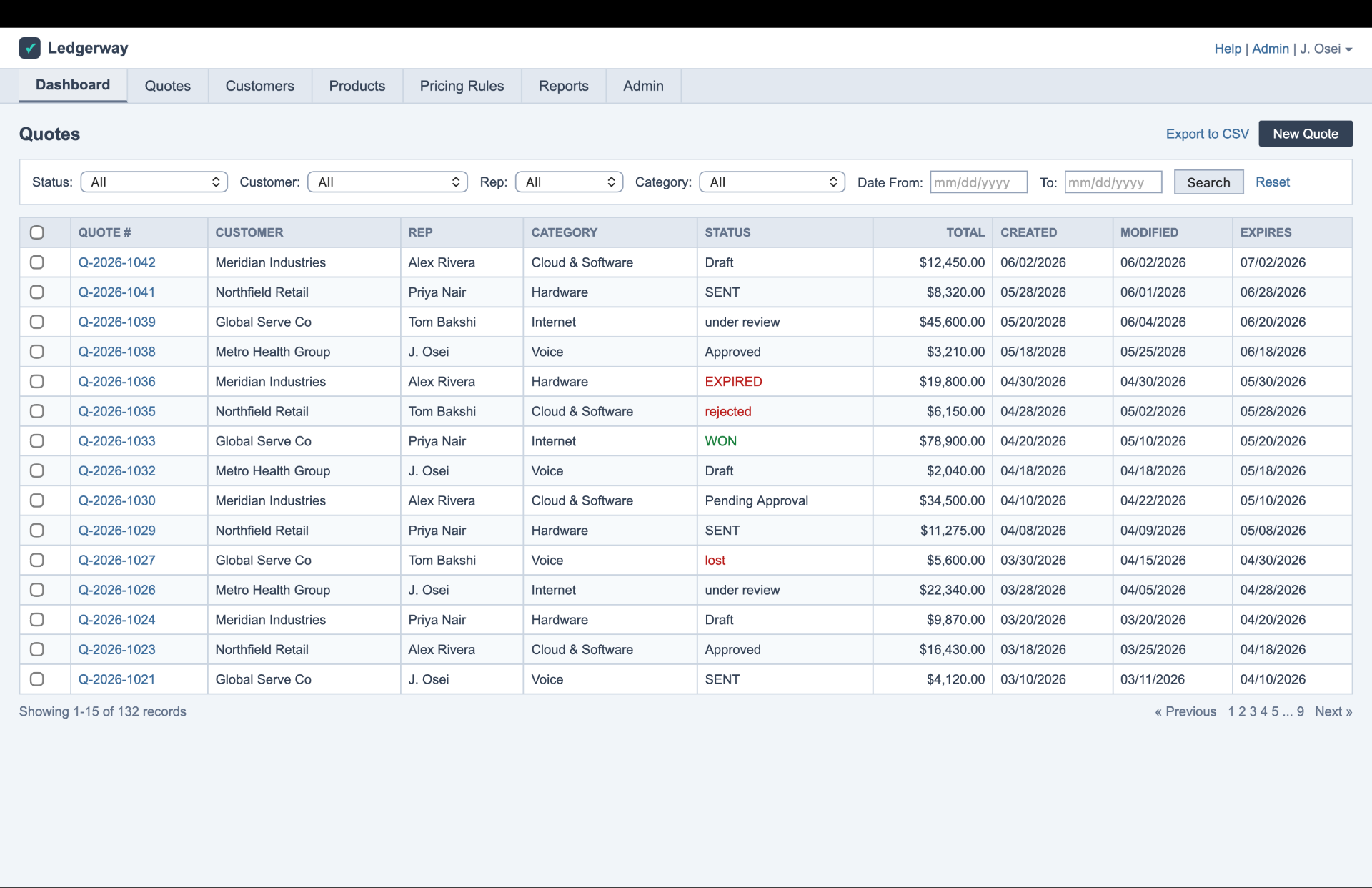
Task: Select the checkbox for Q-2026-1036 row
Action: (x=37, y=381)
